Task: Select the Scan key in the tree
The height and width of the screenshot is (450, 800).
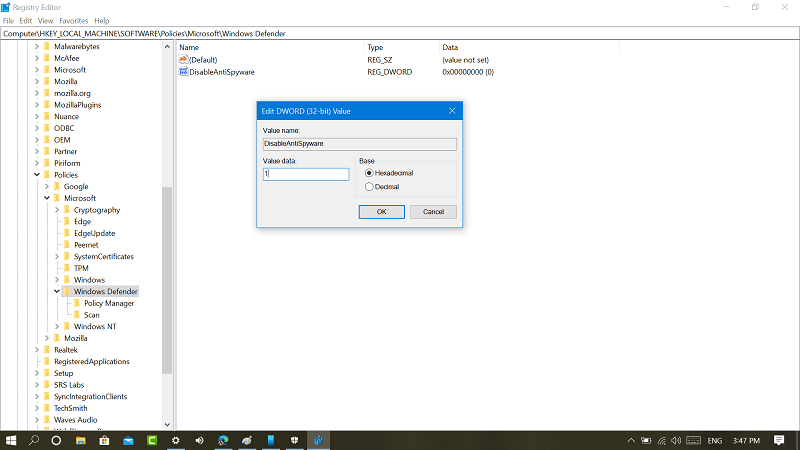Action: 92,315
